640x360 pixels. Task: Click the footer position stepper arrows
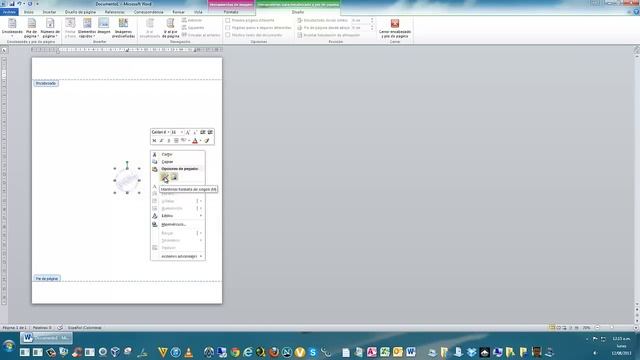coord(372,27)
